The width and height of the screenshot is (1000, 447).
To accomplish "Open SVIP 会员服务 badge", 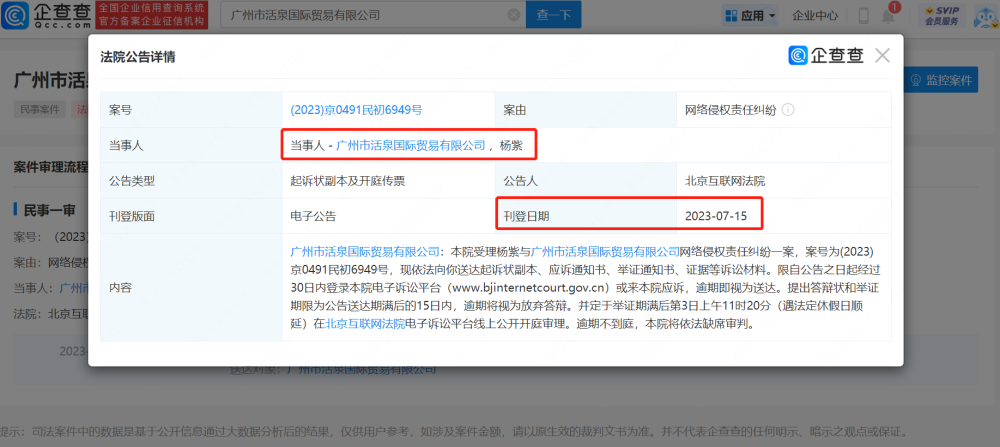I will click(942, 16).
